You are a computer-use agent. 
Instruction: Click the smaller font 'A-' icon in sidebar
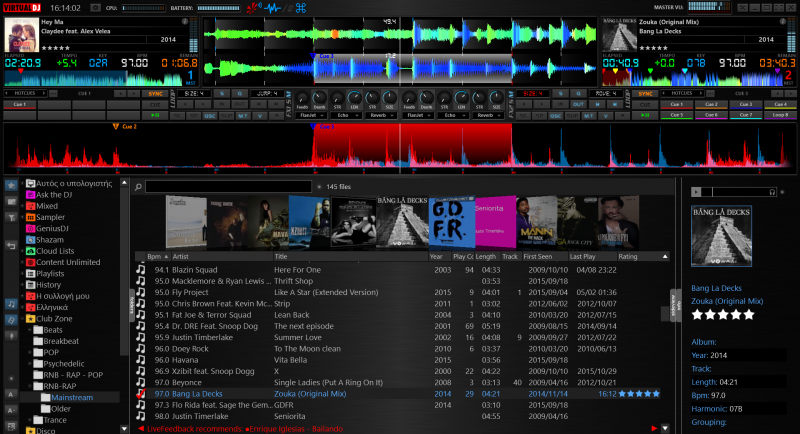point(11,410)
